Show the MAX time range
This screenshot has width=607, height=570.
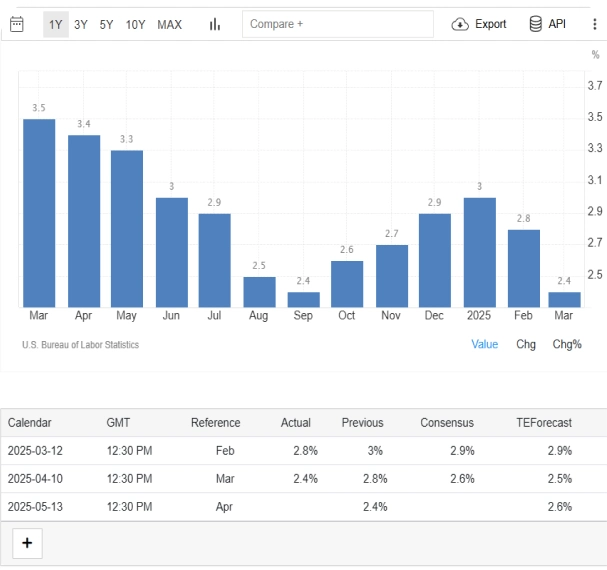[x=170, y=24]
